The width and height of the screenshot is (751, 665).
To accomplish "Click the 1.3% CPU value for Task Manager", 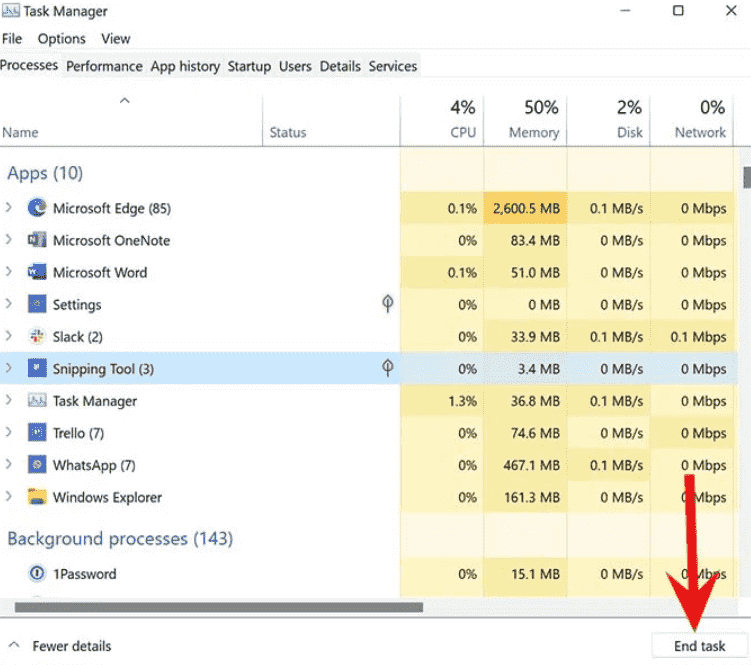I will pyautogui.click(x=462, y=401).
